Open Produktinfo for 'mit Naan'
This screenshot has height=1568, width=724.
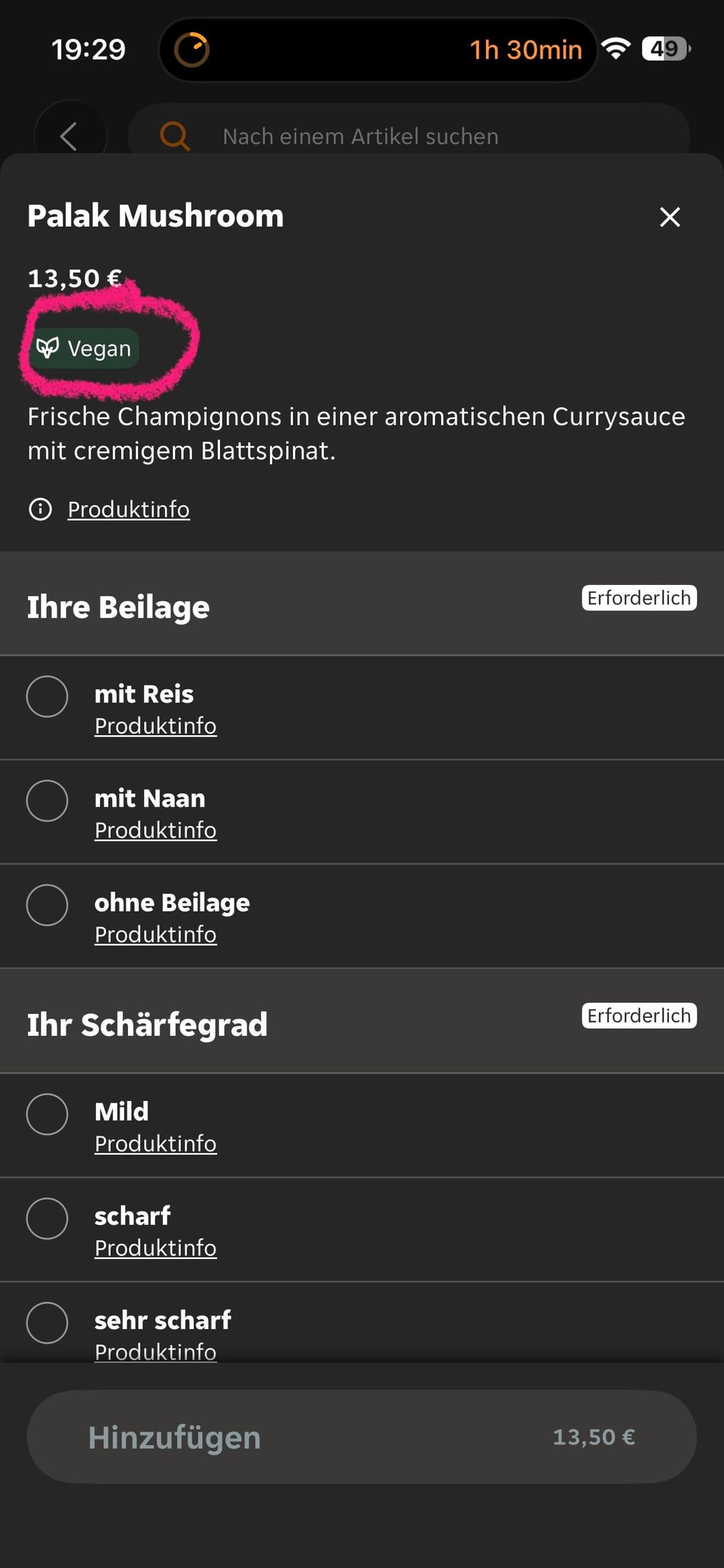[156, 830]
